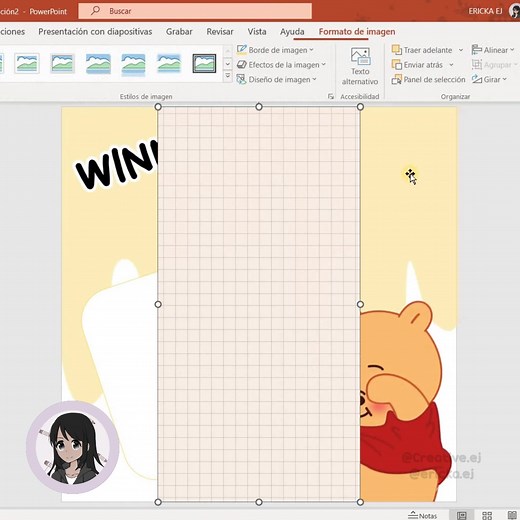Open Presentación con diapositivas tab

(95, 32)
